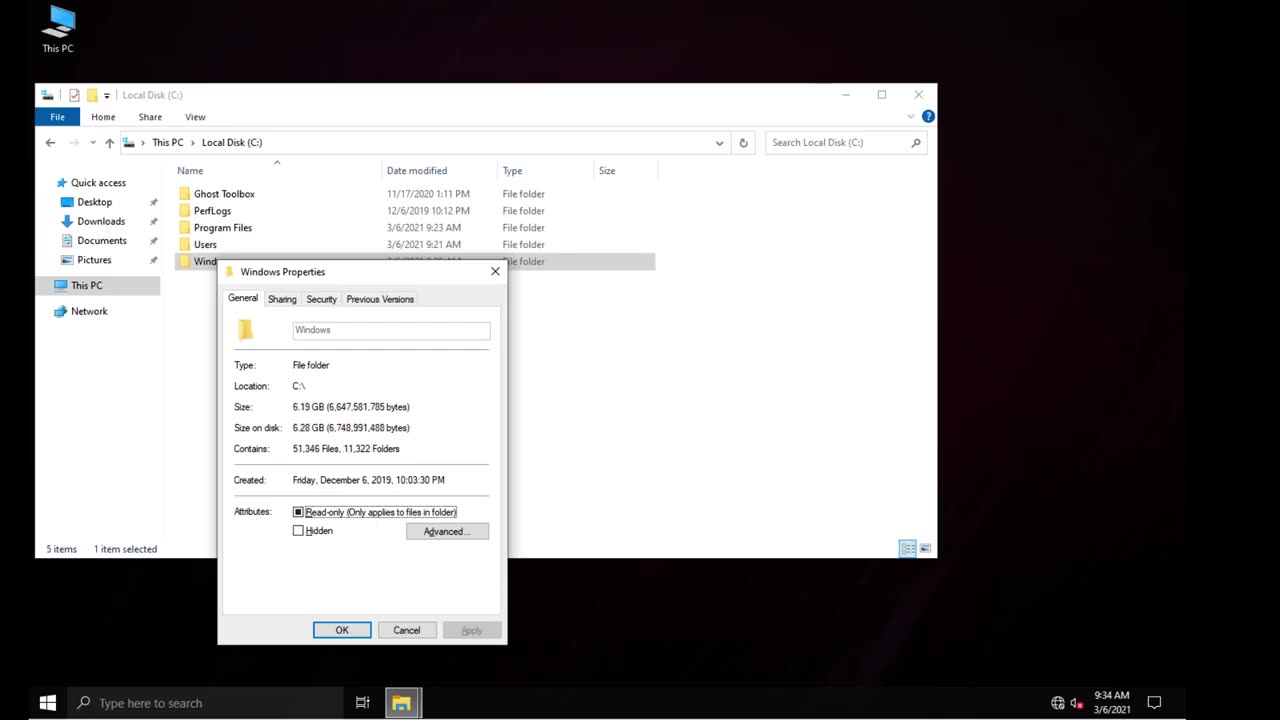
Task: Click the pin icon beside Pictures
Action: click(153, 260)
